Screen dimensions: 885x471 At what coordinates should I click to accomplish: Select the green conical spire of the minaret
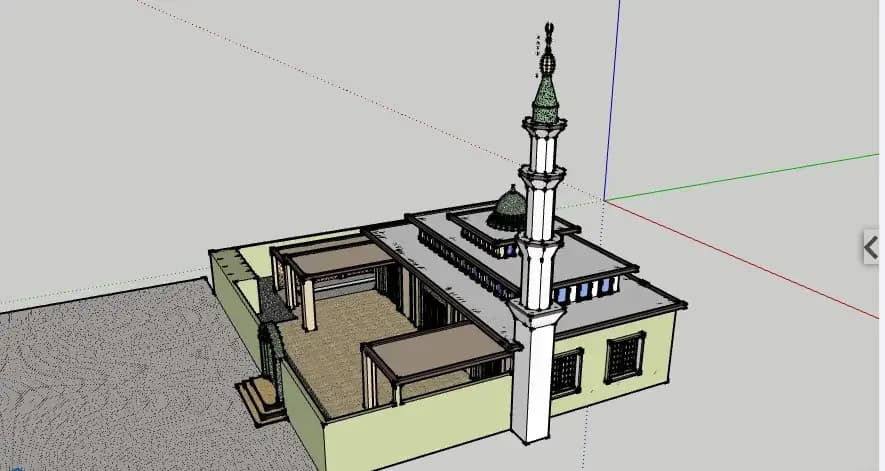click(x=546, y=98)
